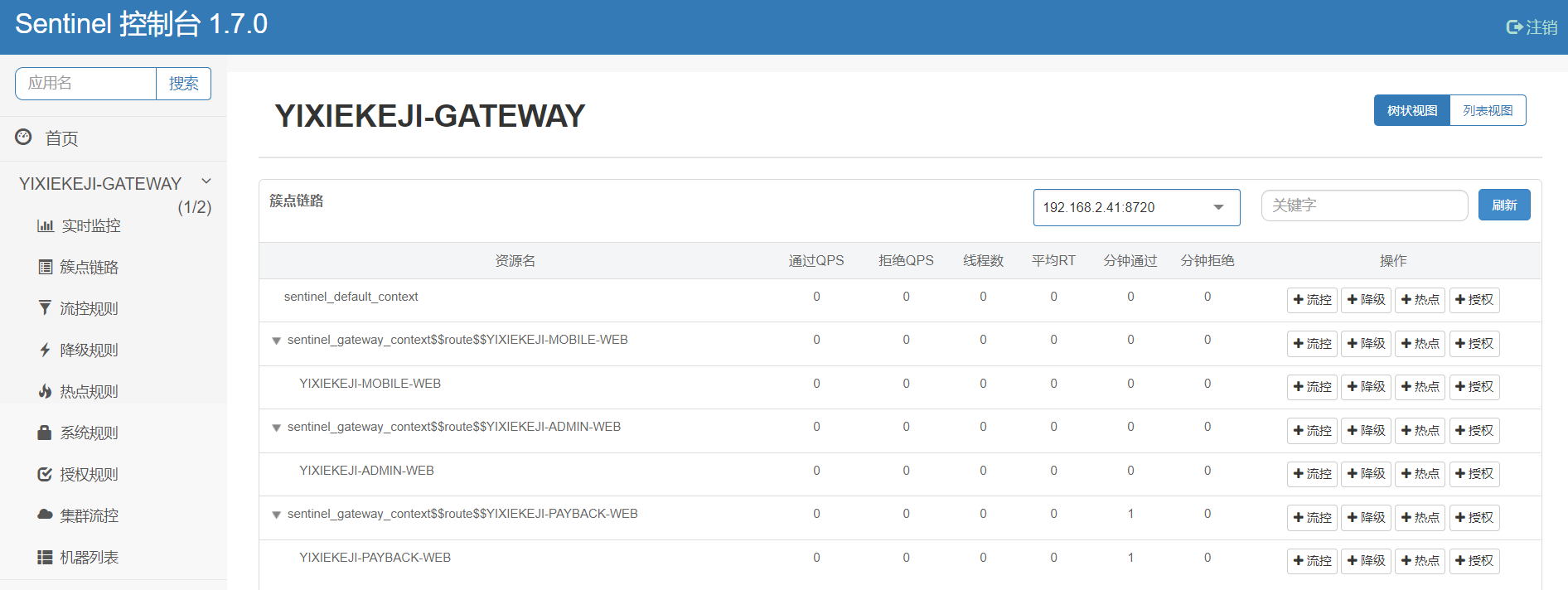Open machine dropdown 192.168.2.41:8720
Viewport: 1568px width, 590px height.
point(1136,207)
